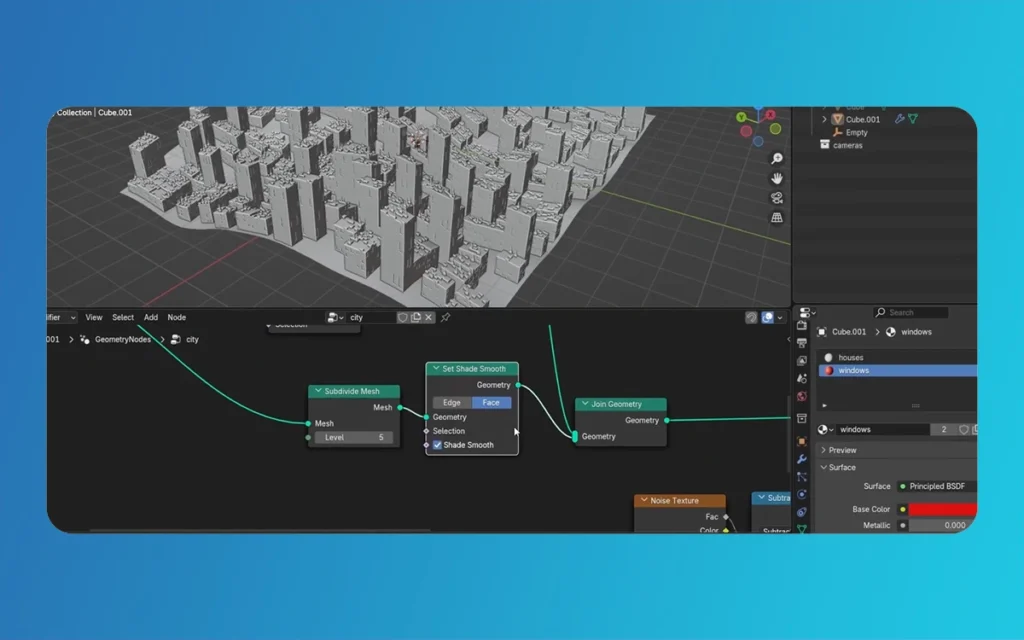Click the cameras collection icon in the outliner
1024x640 pixels.
coord(825,145)
